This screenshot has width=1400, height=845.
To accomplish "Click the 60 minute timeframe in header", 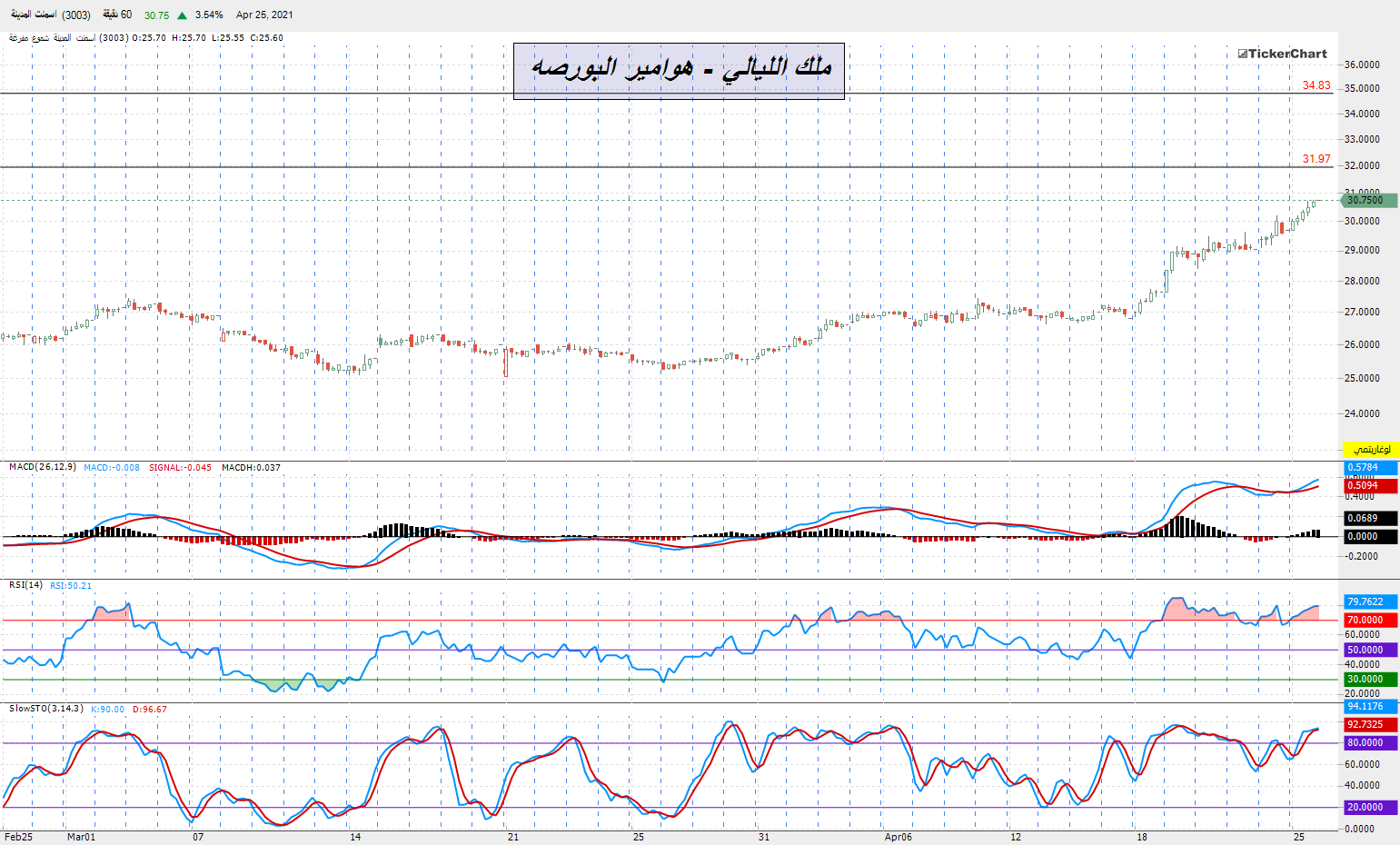I will [117, 15].
